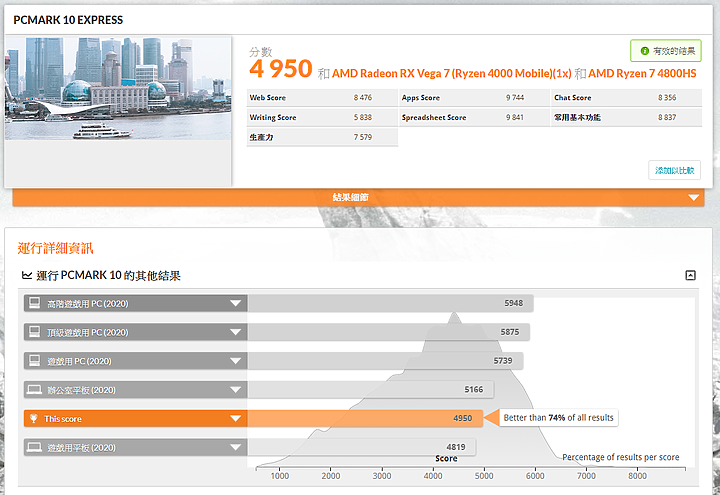Click the 5948 score bar
This screenshot has width=720, height=495.
(x=390, y=304)
